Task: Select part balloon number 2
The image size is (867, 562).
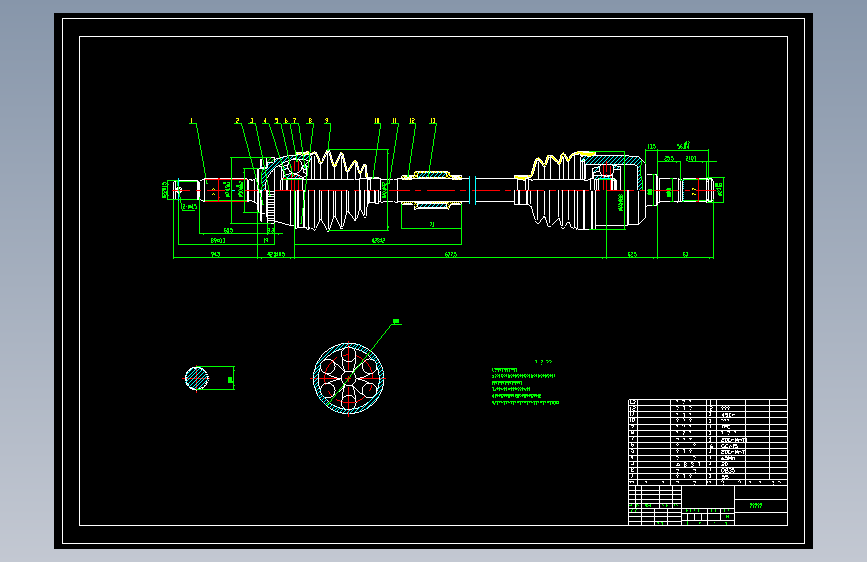Action: (238, 121)
